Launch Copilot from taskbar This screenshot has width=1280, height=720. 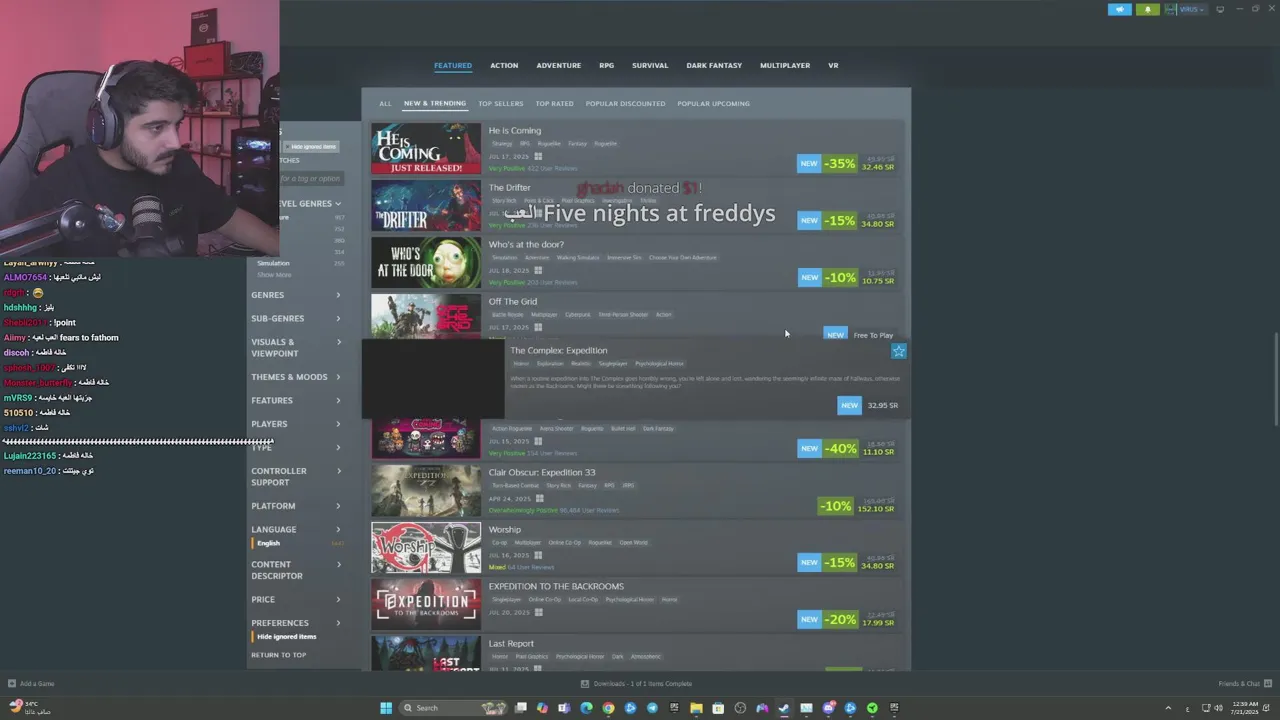point(542,708)
